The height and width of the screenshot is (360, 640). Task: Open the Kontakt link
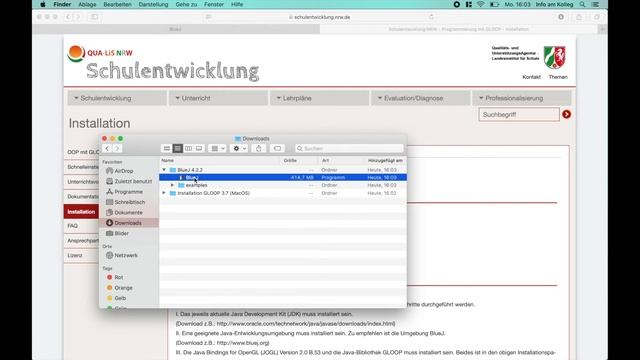531,77
